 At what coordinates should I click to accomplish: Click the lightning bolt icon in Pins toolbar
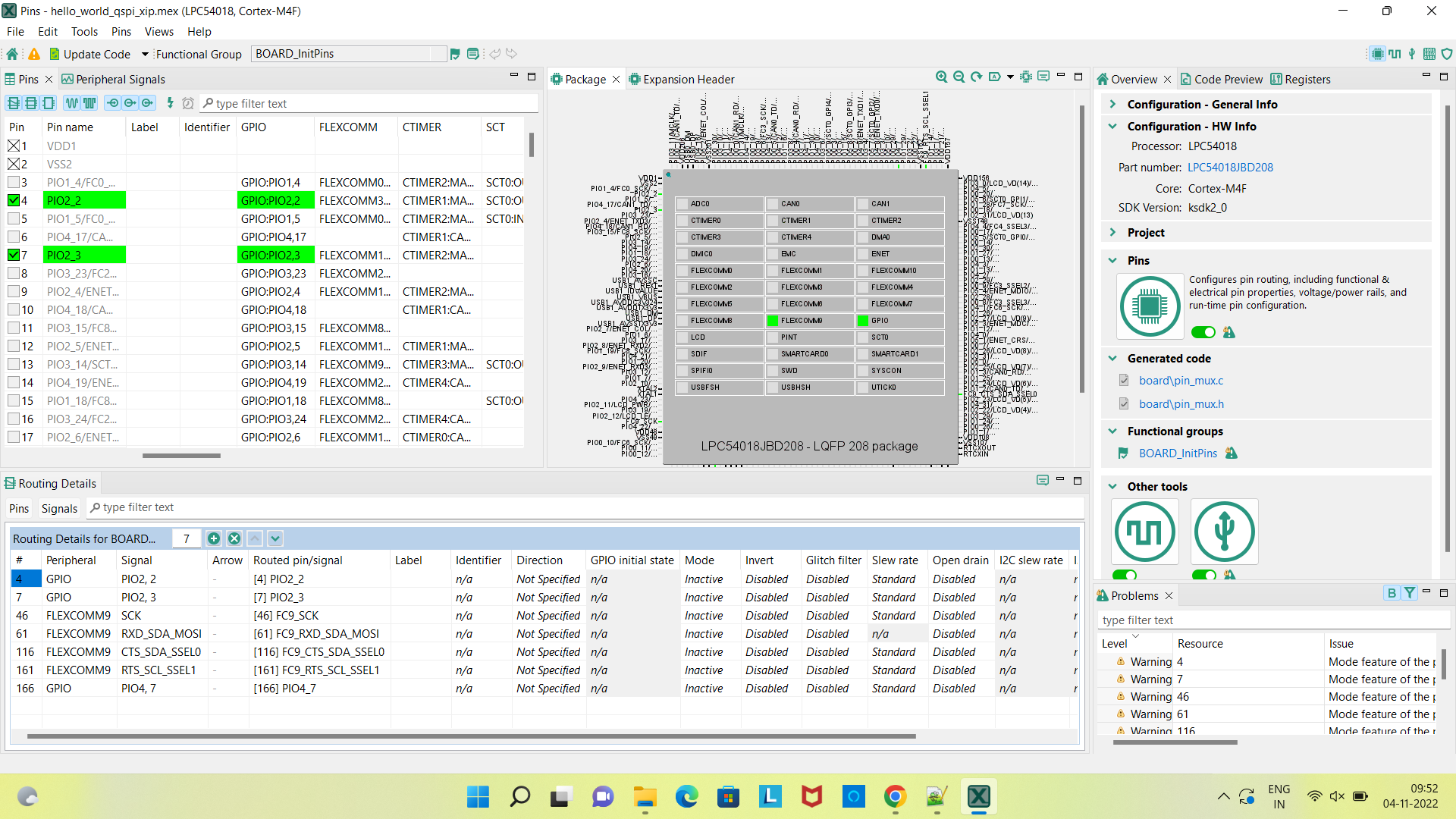pyautogui.click(x=170, y=103)
